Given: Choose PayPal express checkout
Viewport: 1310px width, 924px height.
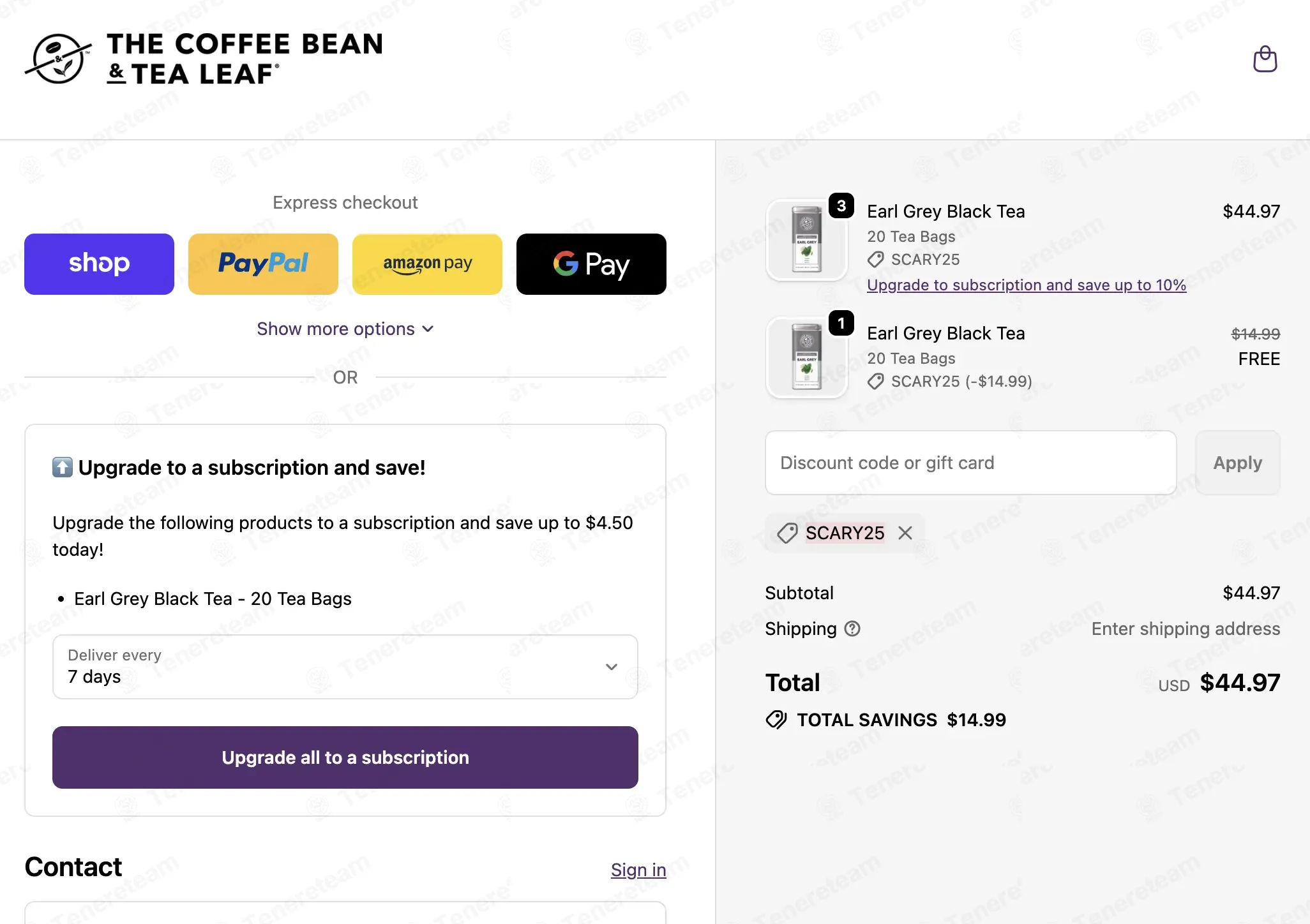Looking at the screenshot, I should tap(263, 264).
